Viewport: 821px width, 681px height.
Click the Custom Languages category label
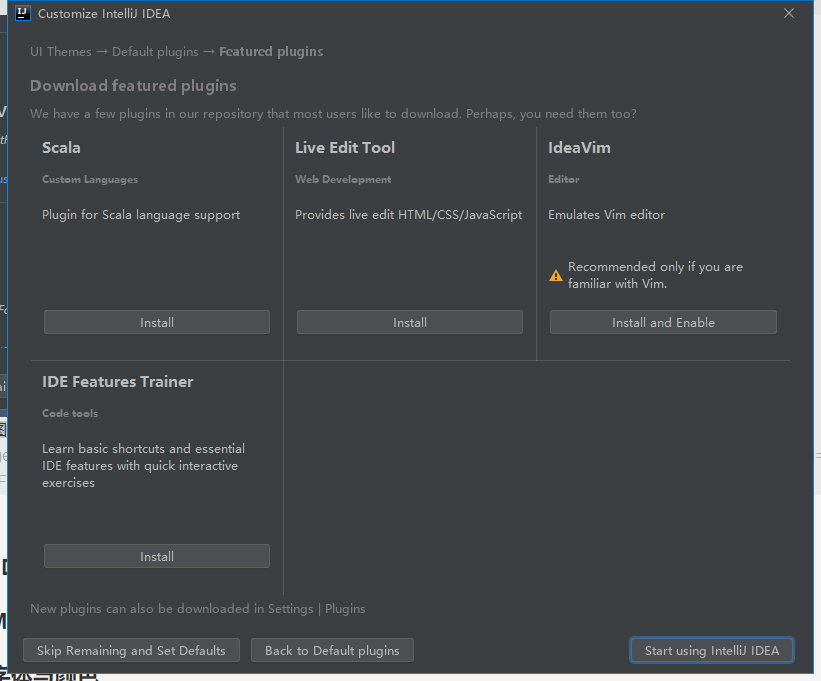[x=90, y=180]
